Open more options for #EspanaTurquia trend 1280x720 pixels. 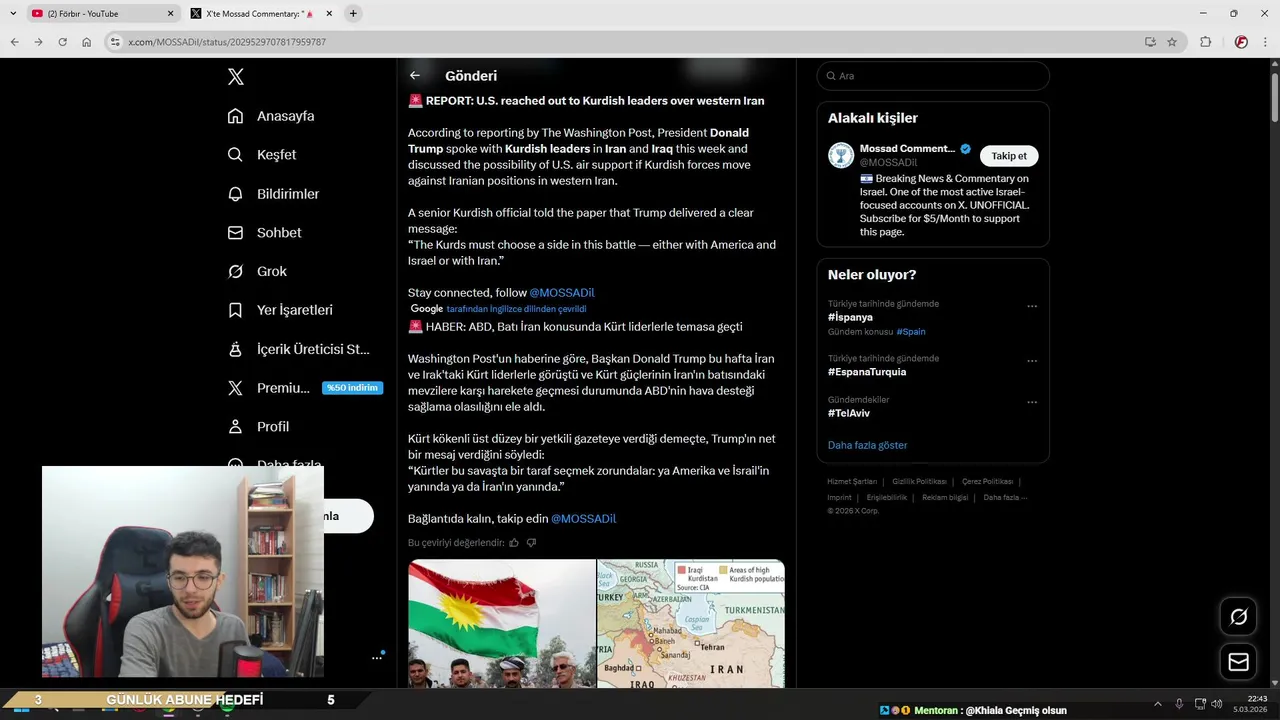(1032, 361)
